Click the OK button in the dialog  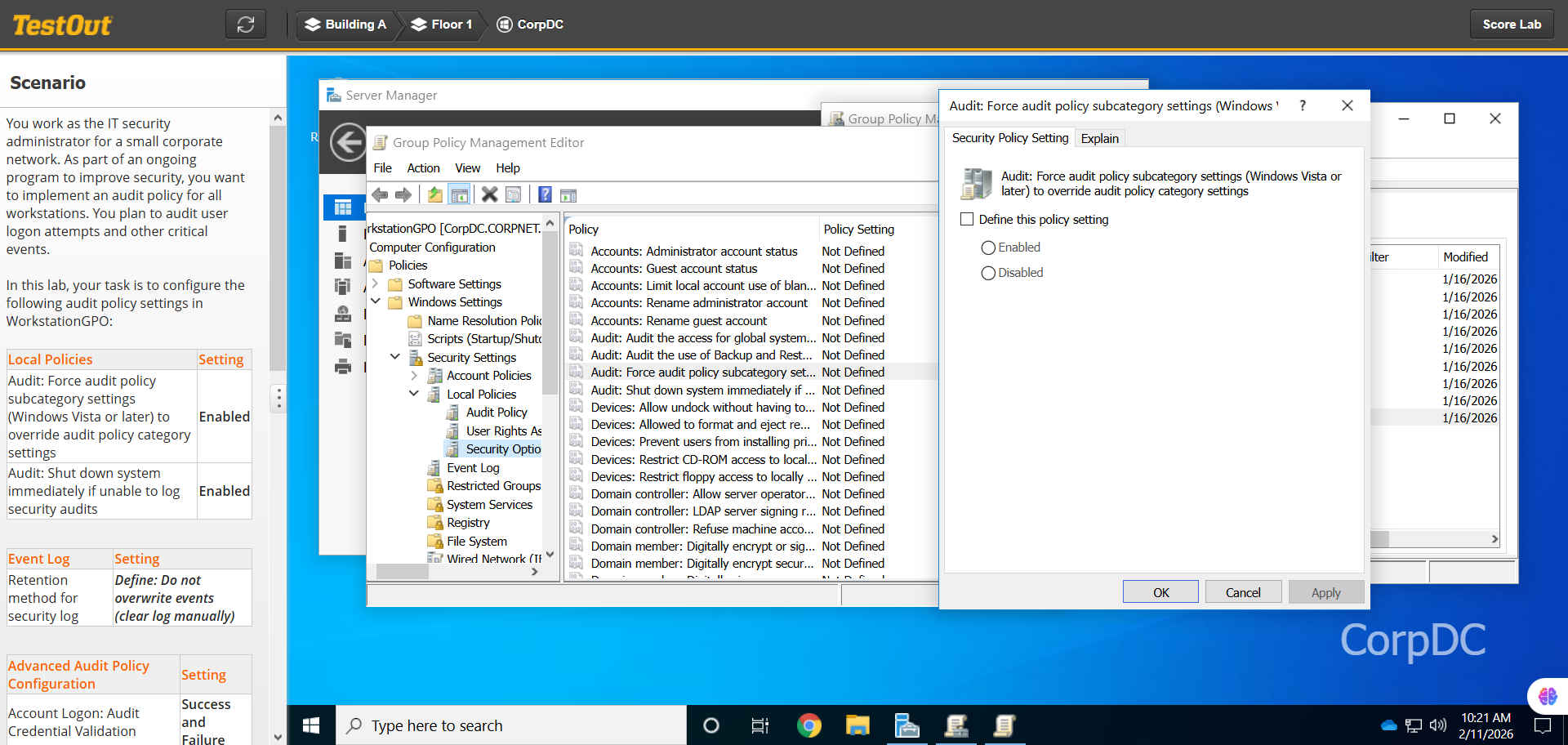pos(1160,592)
